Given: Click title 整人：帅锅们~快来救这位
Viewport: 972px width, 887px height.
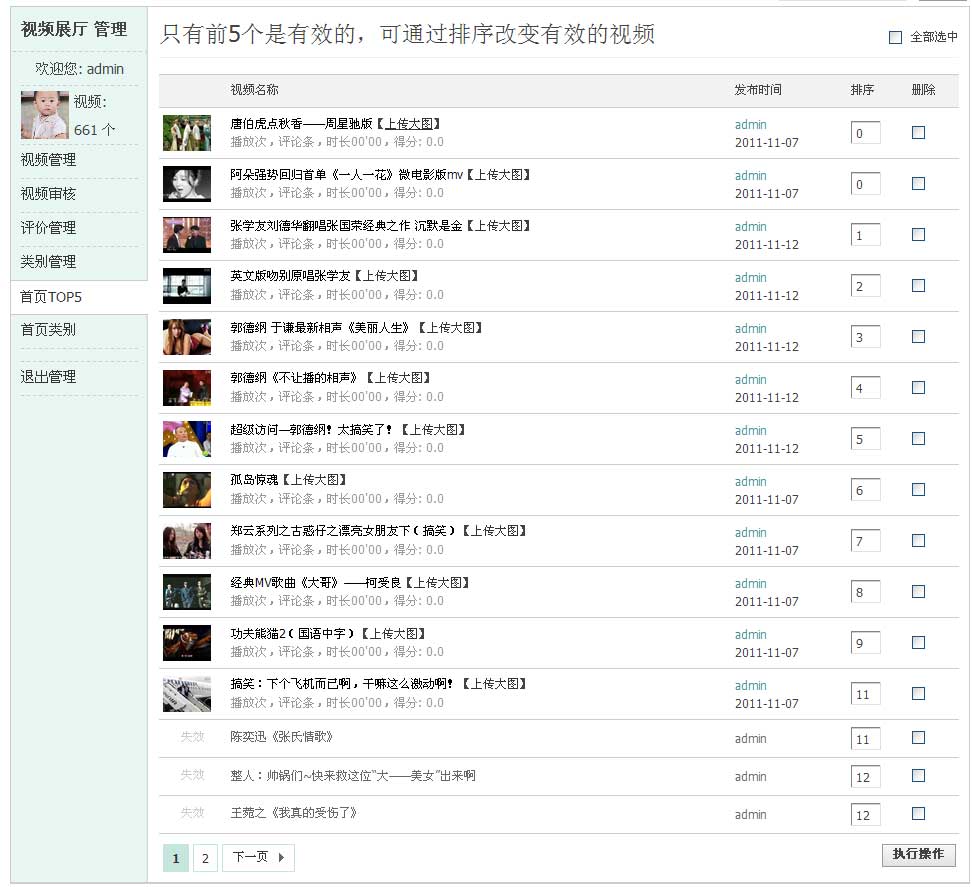Looking at the screenshot, I should point(353,775).
